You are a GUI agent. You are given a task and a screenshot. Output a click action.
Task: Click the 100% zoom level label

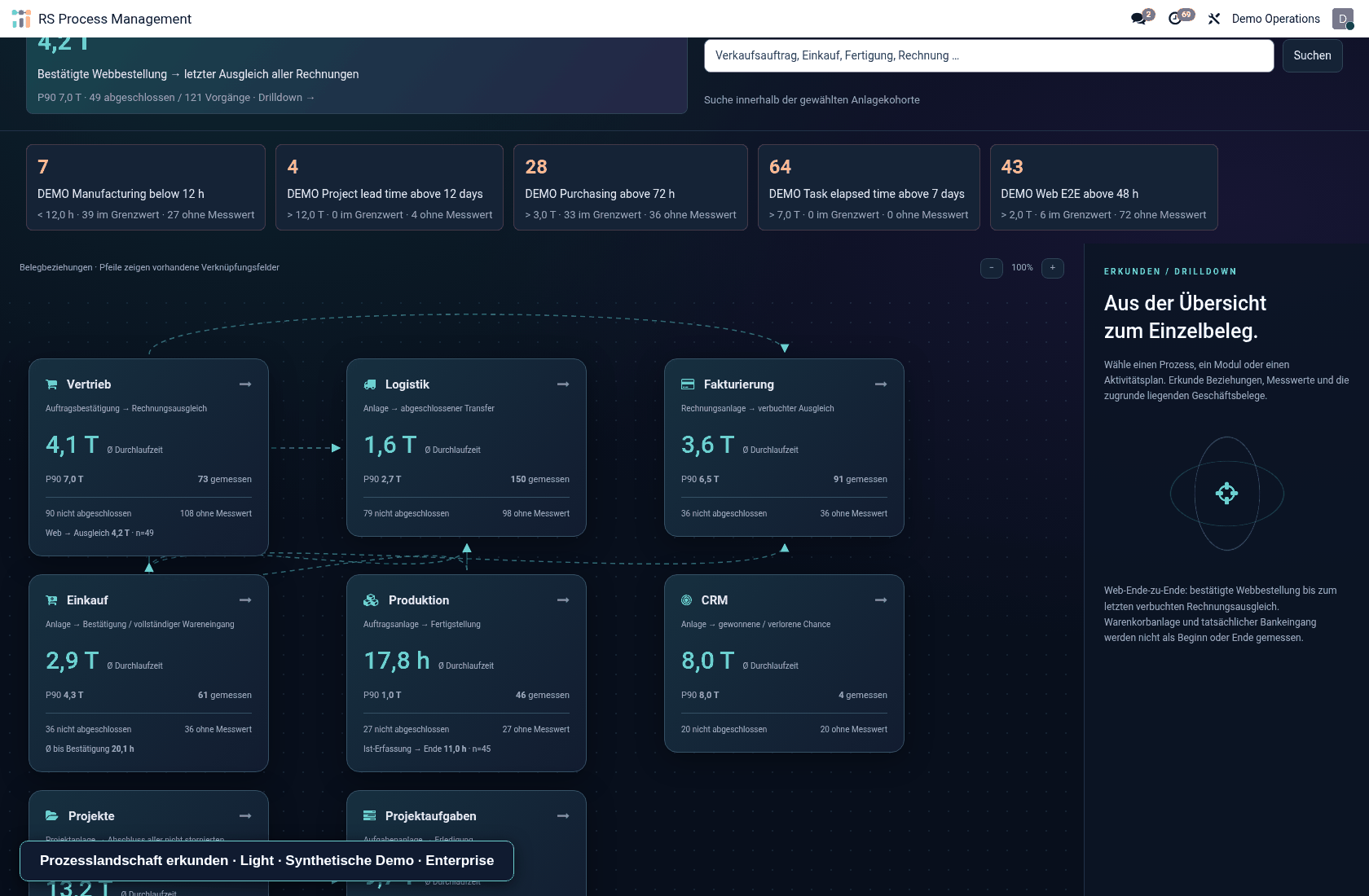(x=1022, y=268)
